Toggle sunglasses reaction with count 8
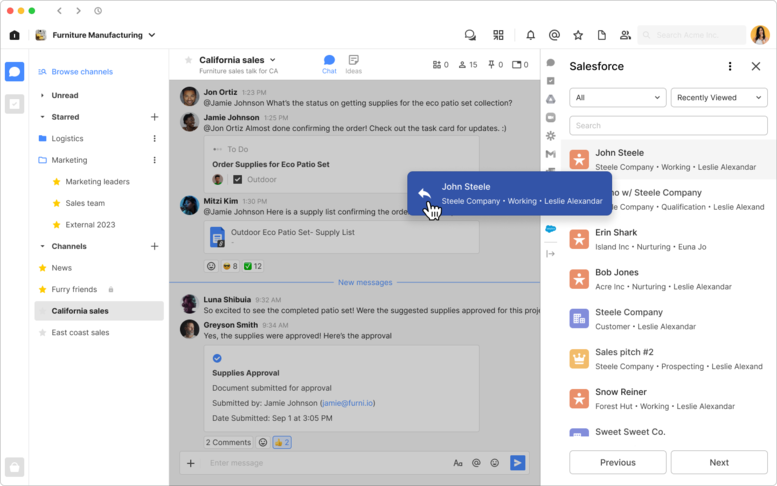Screen dimensions: 777x486 pyautogui.click(x=230, y=266)
